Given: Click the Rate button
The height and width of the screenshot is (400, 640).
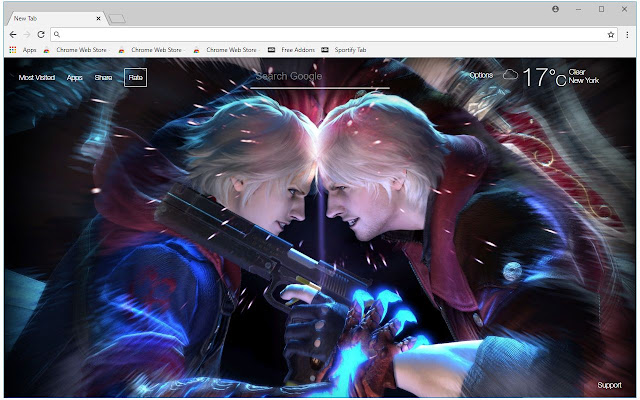Looking at the screenshot, I should click(x=136, y=78).
